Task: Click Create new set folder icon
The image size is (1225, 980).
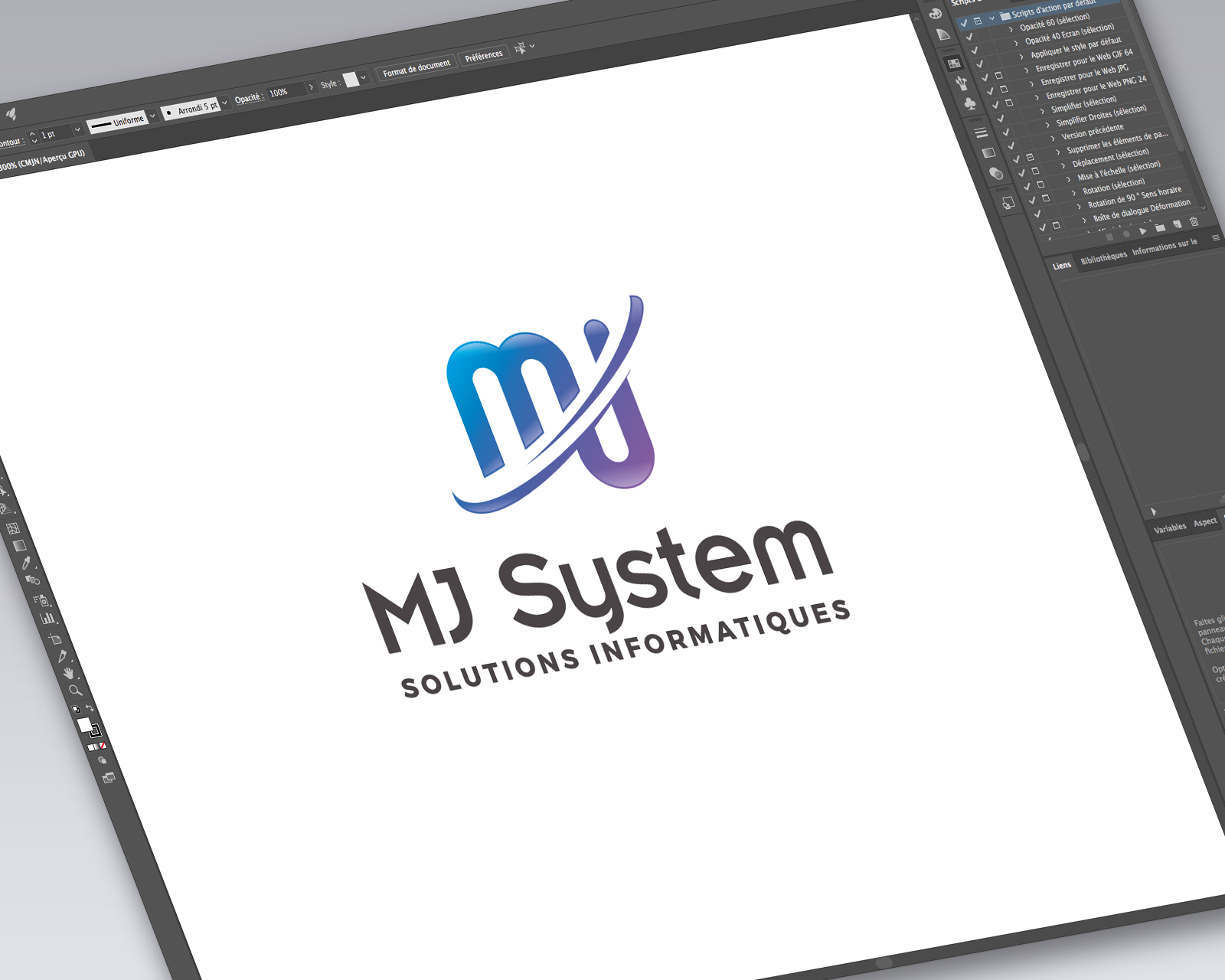Action: click(x=1161, y=227)
